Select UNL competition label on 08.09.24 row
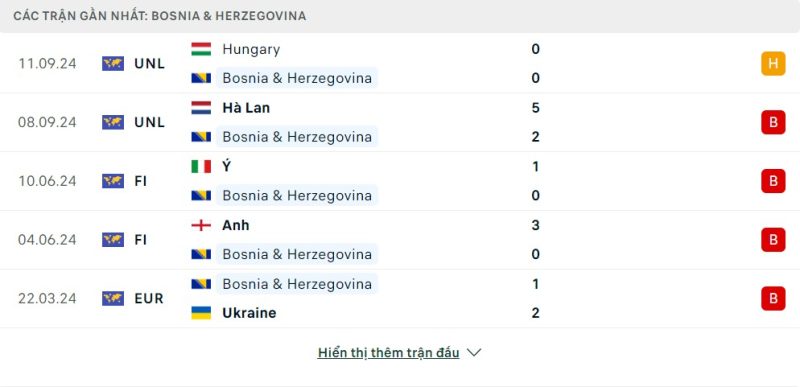 149,122
